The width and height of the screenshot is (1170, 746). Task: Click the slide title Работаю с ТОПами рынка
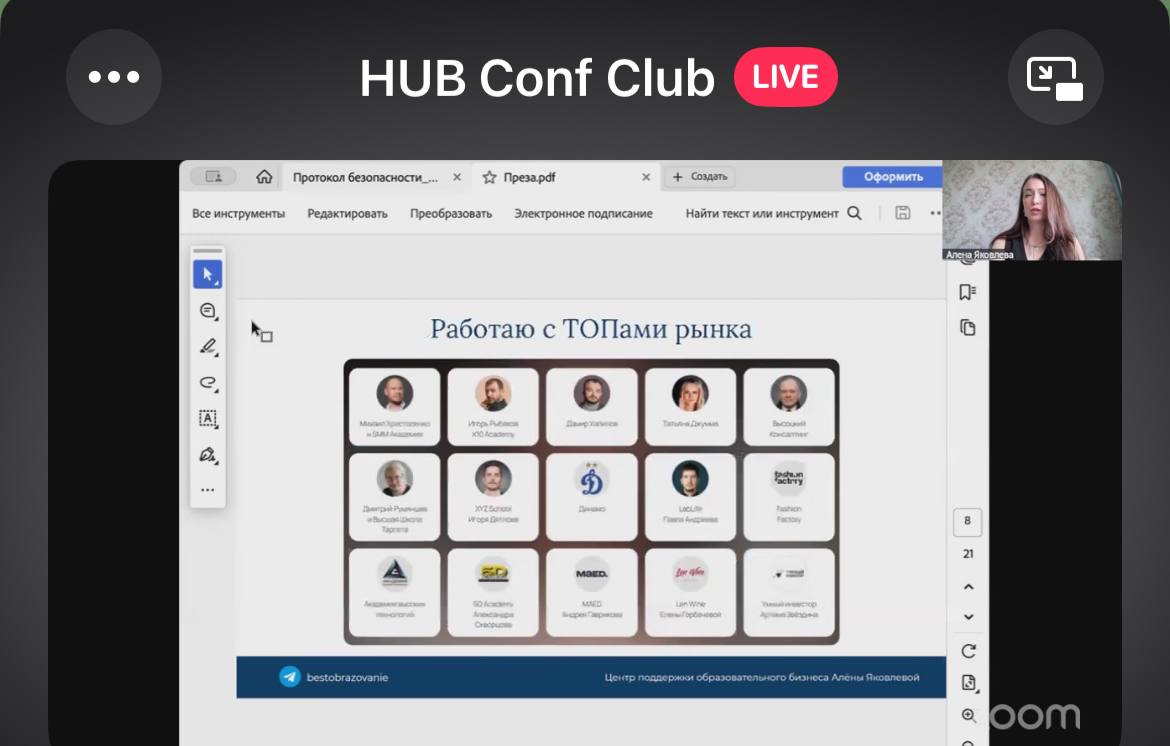click(x=591, y=329)
